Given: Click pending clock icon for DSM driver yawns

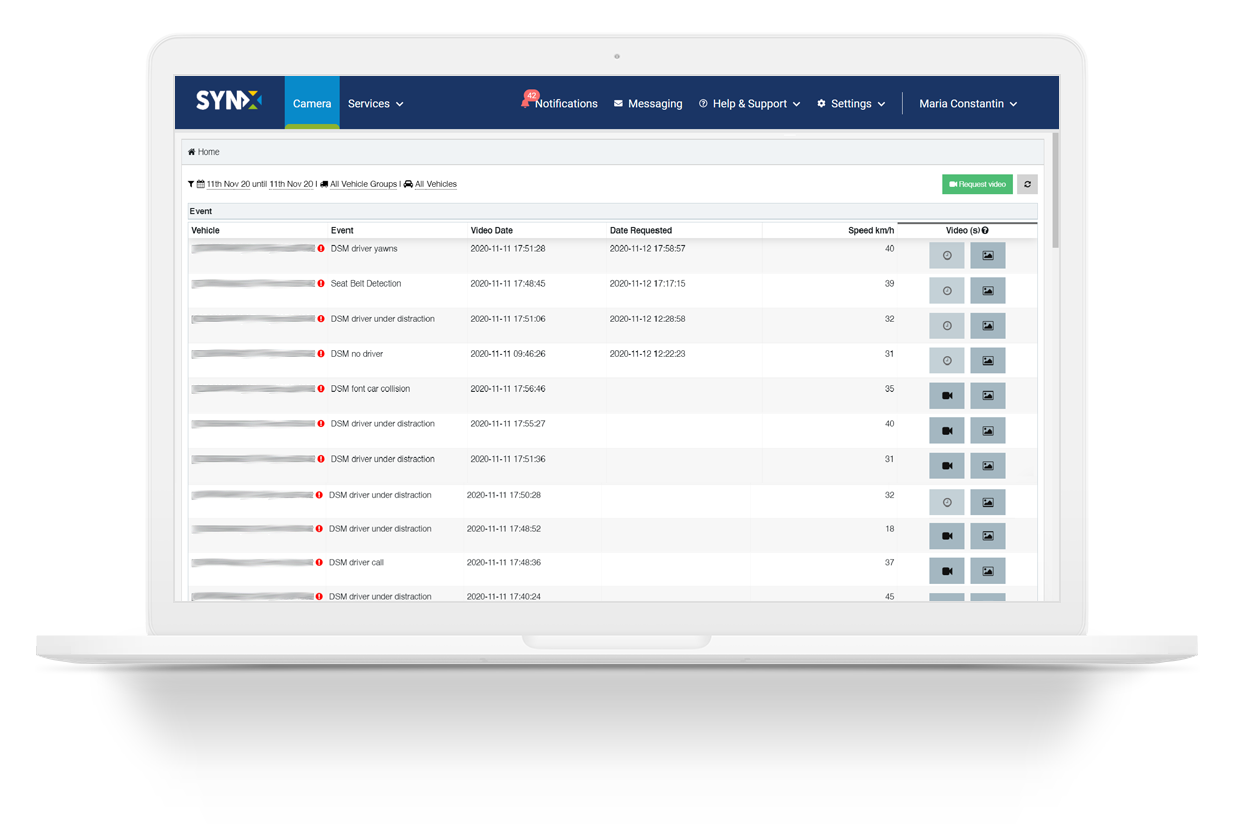Looking at the screenshot, I should [947, 256].
